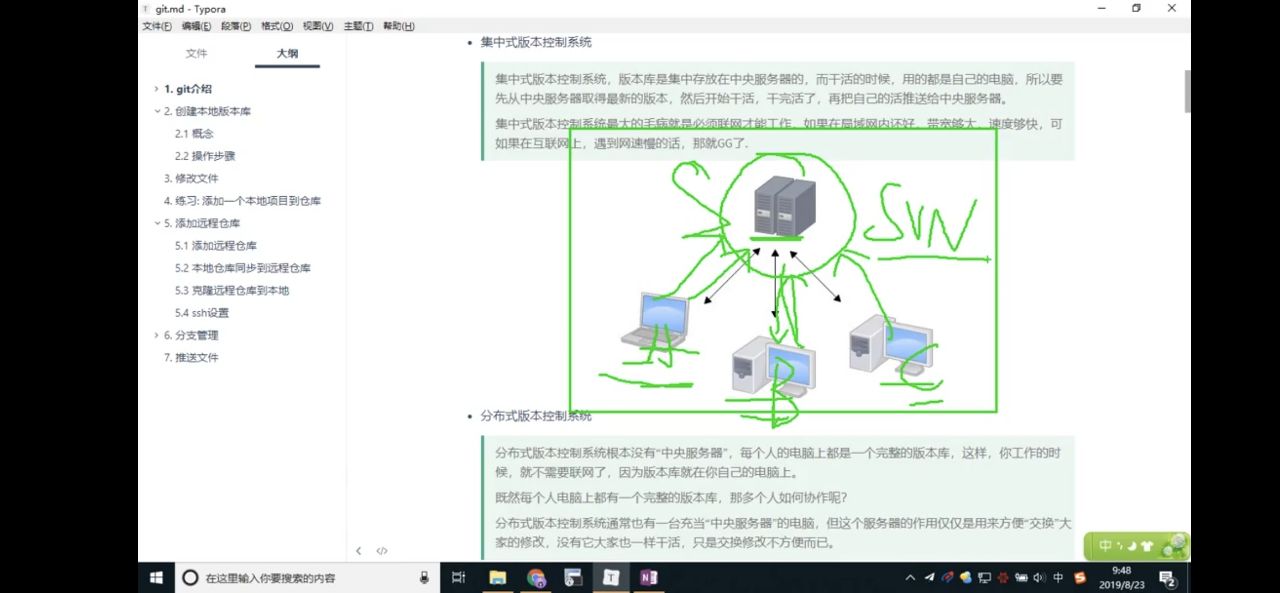
Task: Toggle source code mode icon
Action: click(x=382, y=551)
